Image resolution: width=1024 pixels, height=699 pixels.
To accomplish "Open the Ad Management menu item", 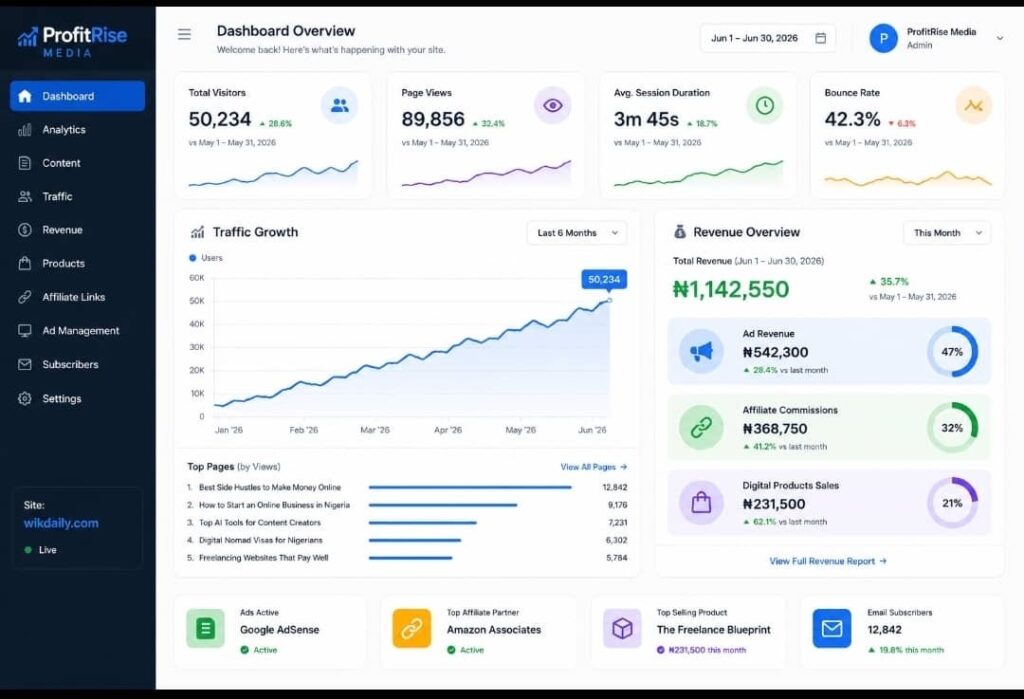I will tap(78, 331).
